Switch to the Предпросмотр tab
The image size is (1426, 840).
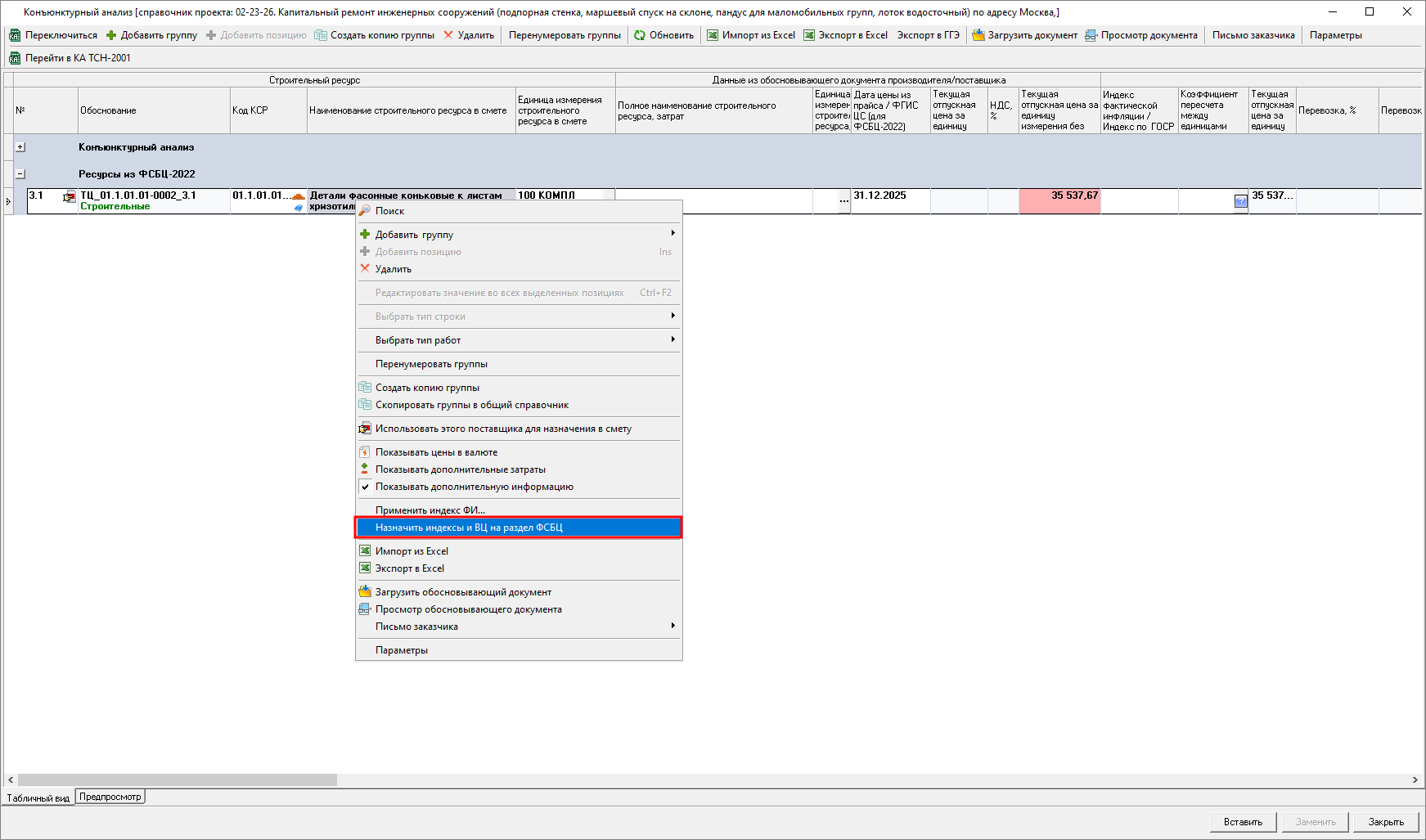pos(110,797)
